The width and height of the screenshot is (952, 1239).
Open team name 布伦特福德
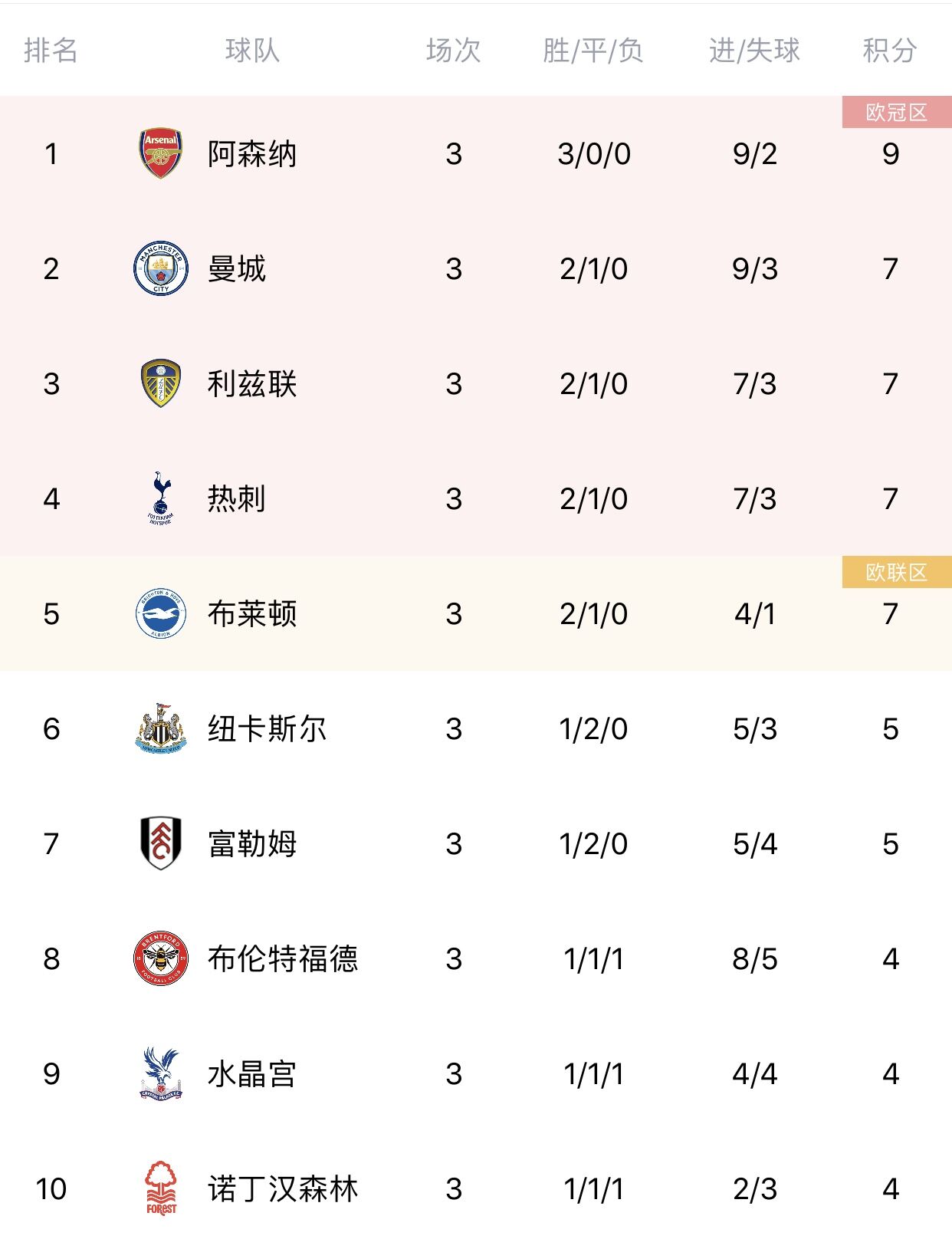[283, 958]
